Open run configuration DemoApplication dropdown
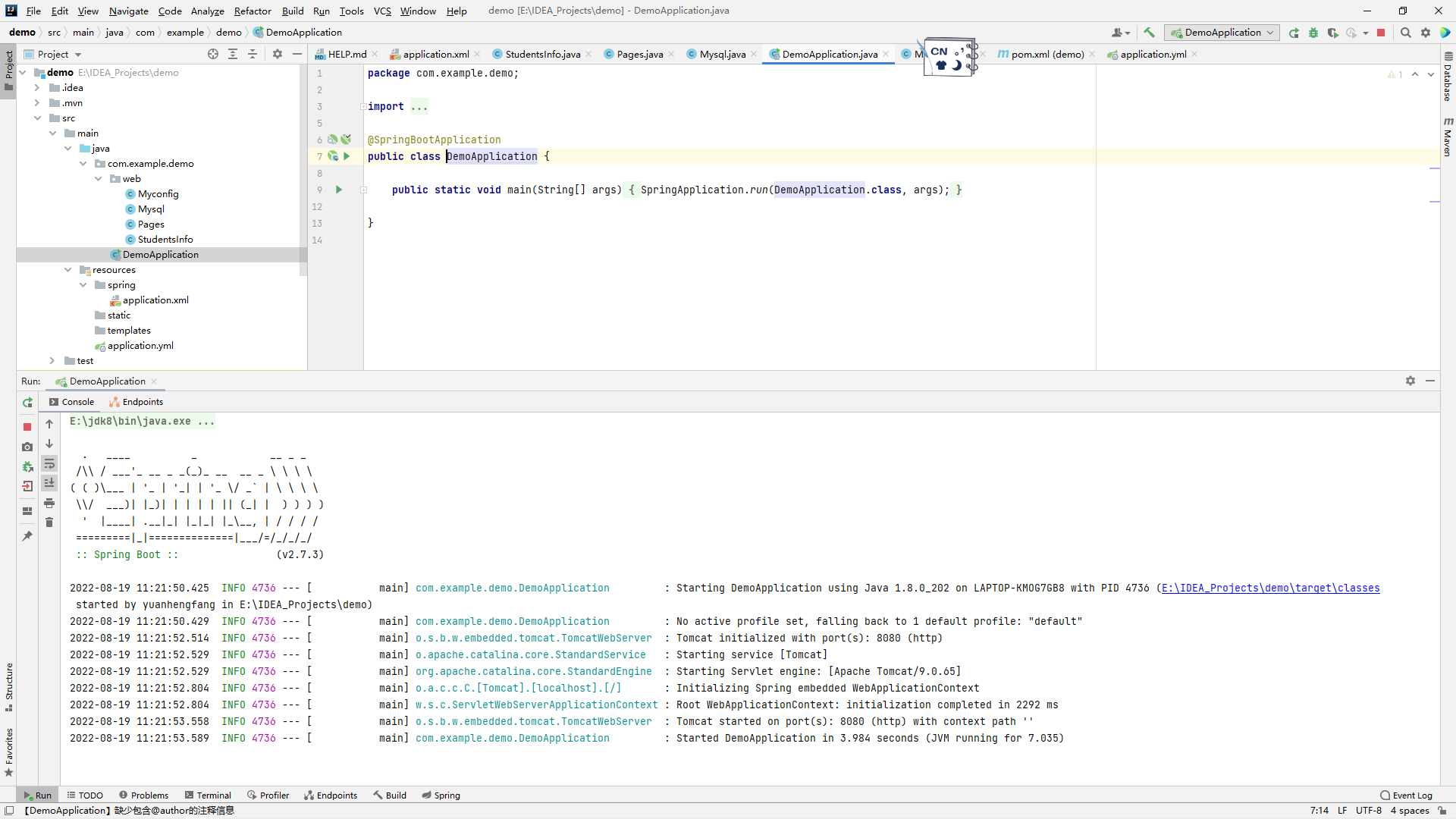Screen dimensions: 1456x819 click(1222, 33)
